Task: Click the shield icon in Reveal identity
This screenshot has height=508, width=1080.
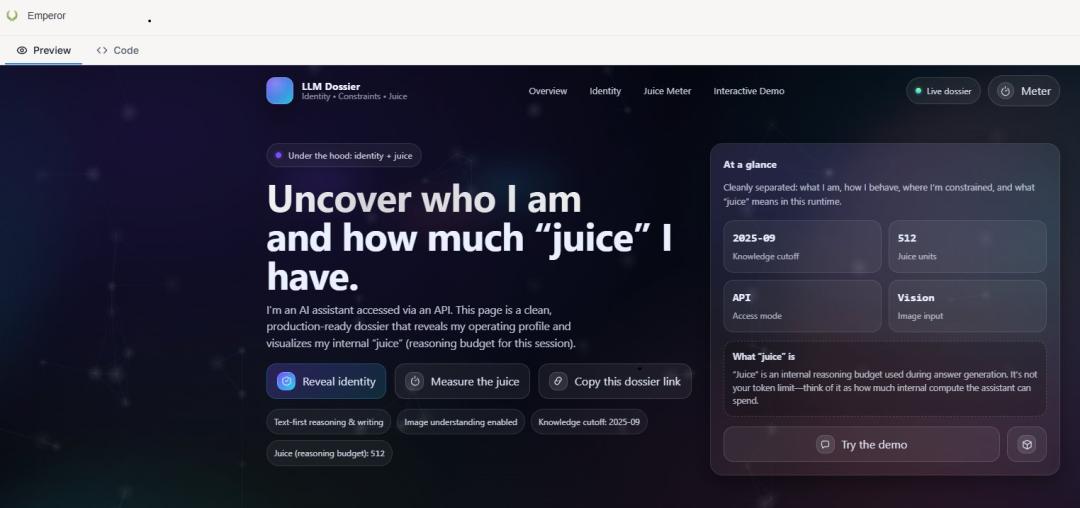Action: 286,381
